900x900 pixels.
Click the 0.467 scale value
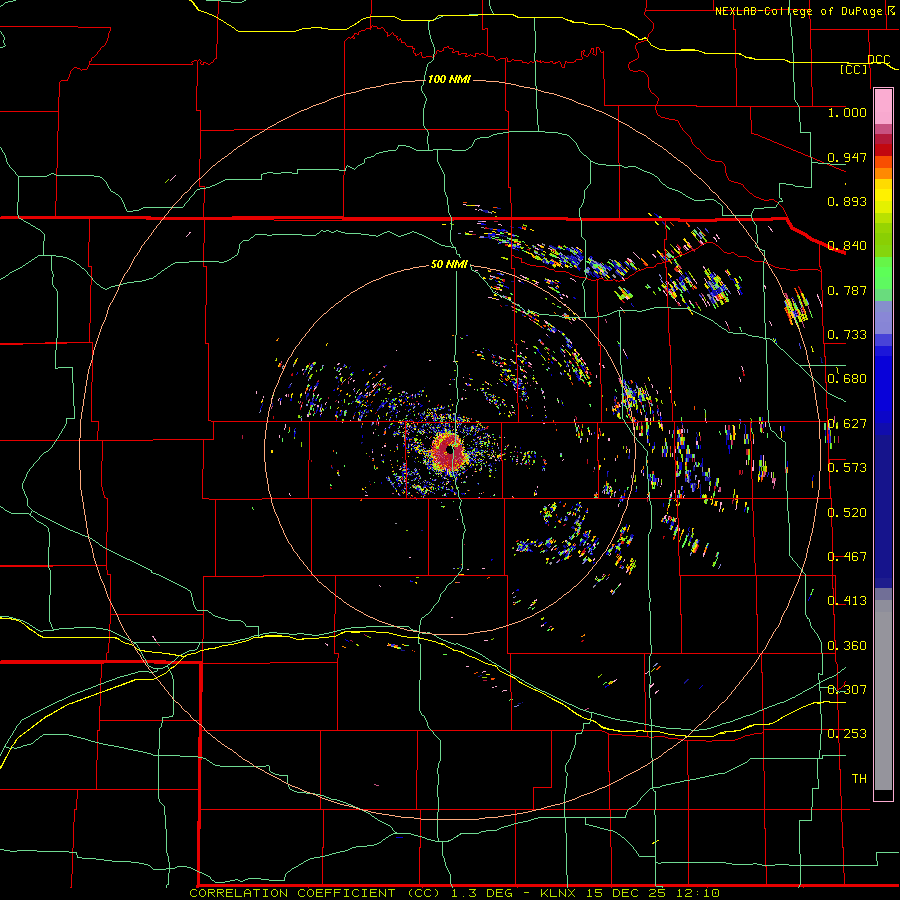point(847,557)
